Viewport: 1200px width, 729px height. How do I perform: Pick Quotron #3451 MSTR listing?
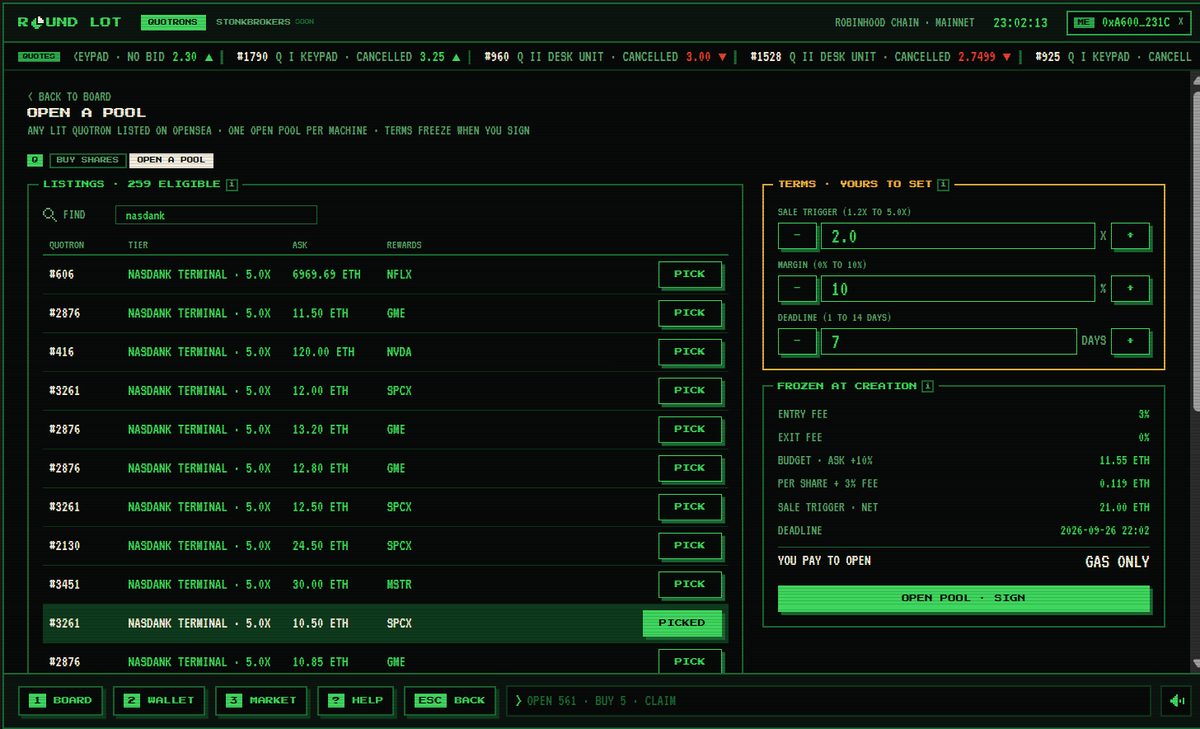[689, 584]
